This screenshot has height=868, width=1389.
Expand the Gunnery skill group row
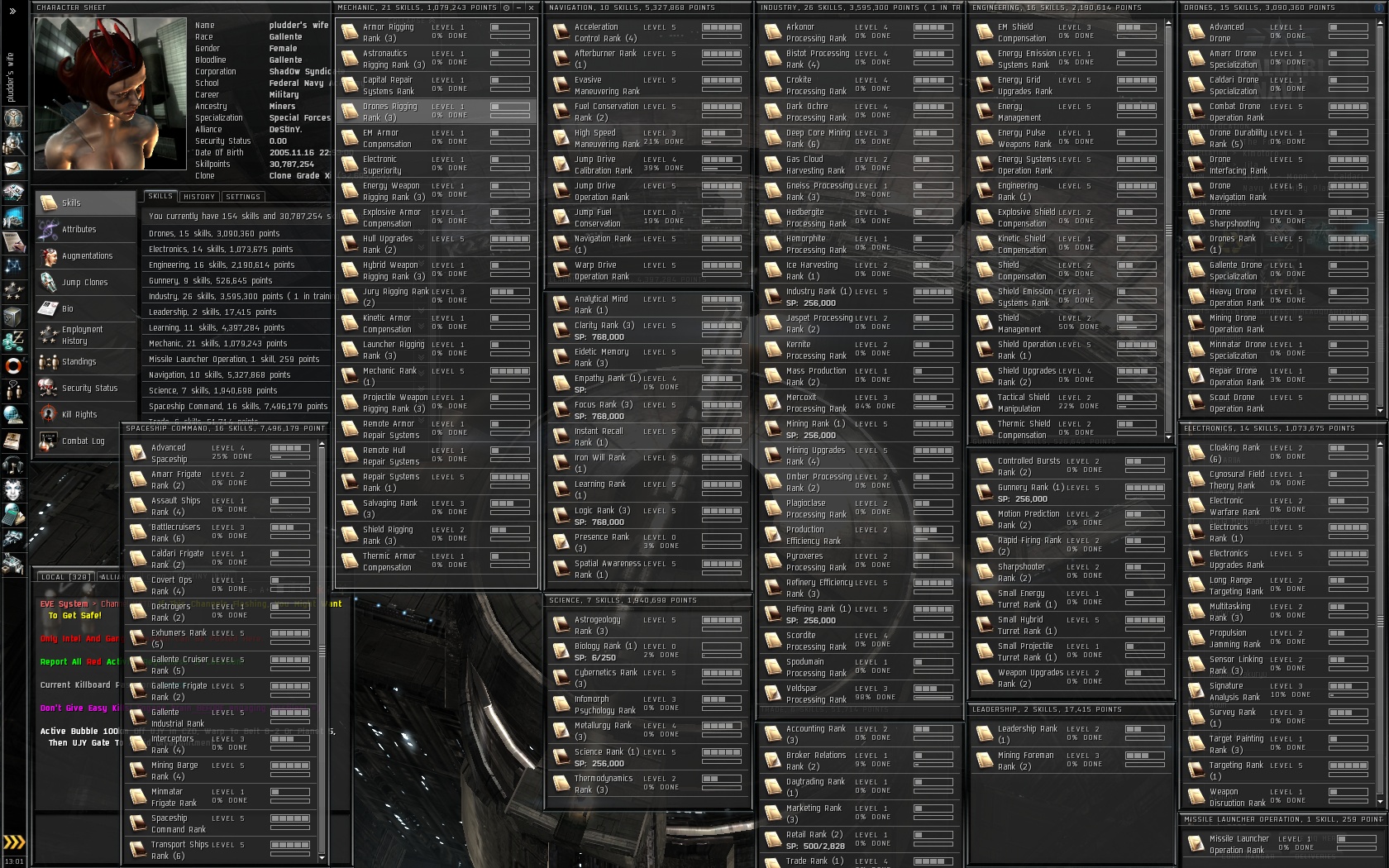coord(237,280)
